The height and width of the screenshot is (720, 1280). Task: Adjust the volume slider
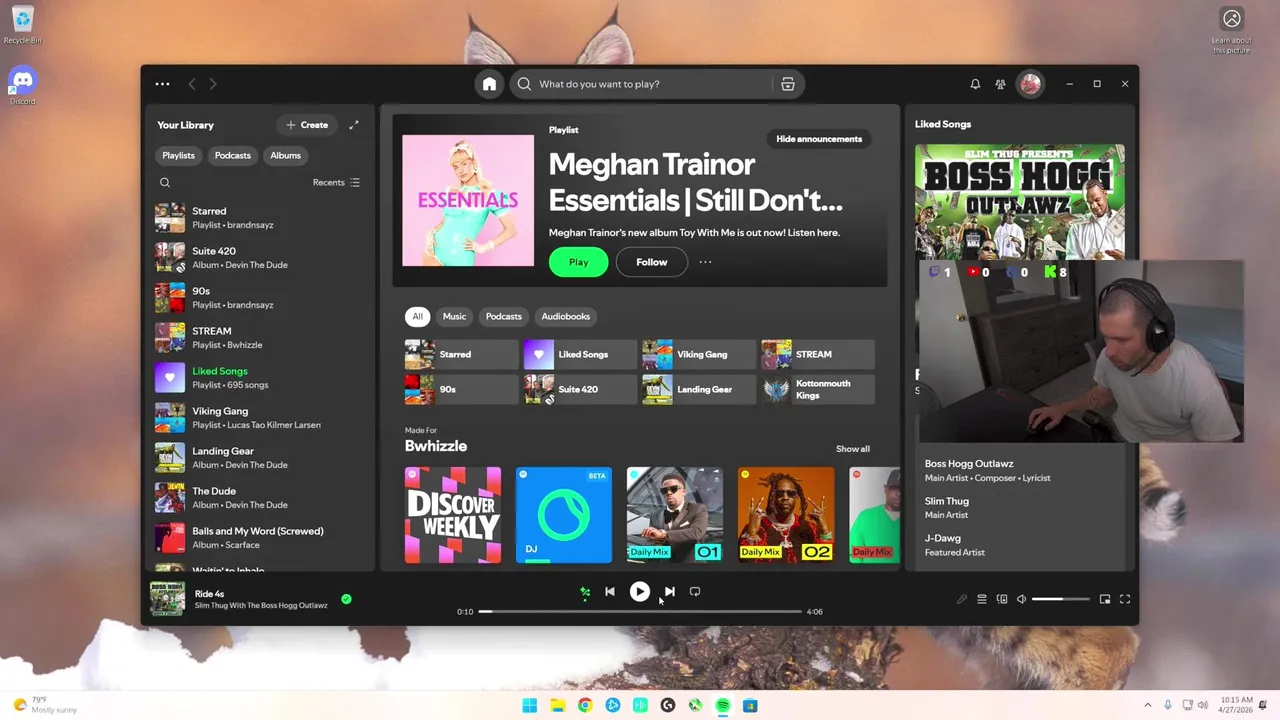click(1060, 599)
